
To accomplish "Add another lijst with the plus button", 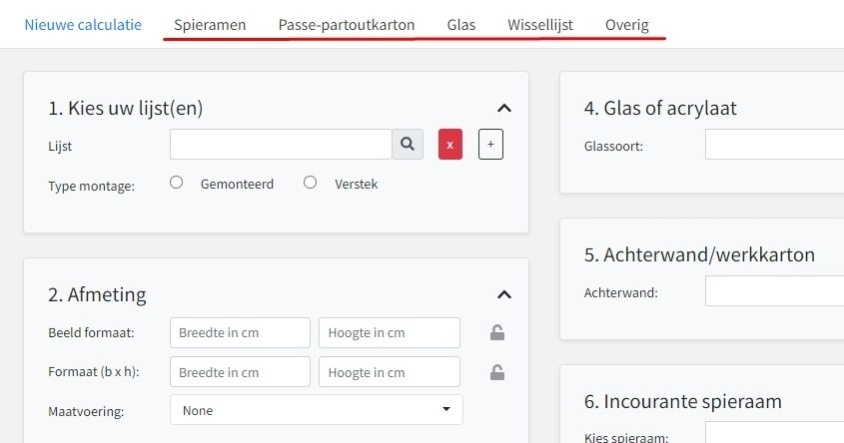I will (x=490, y=144).
